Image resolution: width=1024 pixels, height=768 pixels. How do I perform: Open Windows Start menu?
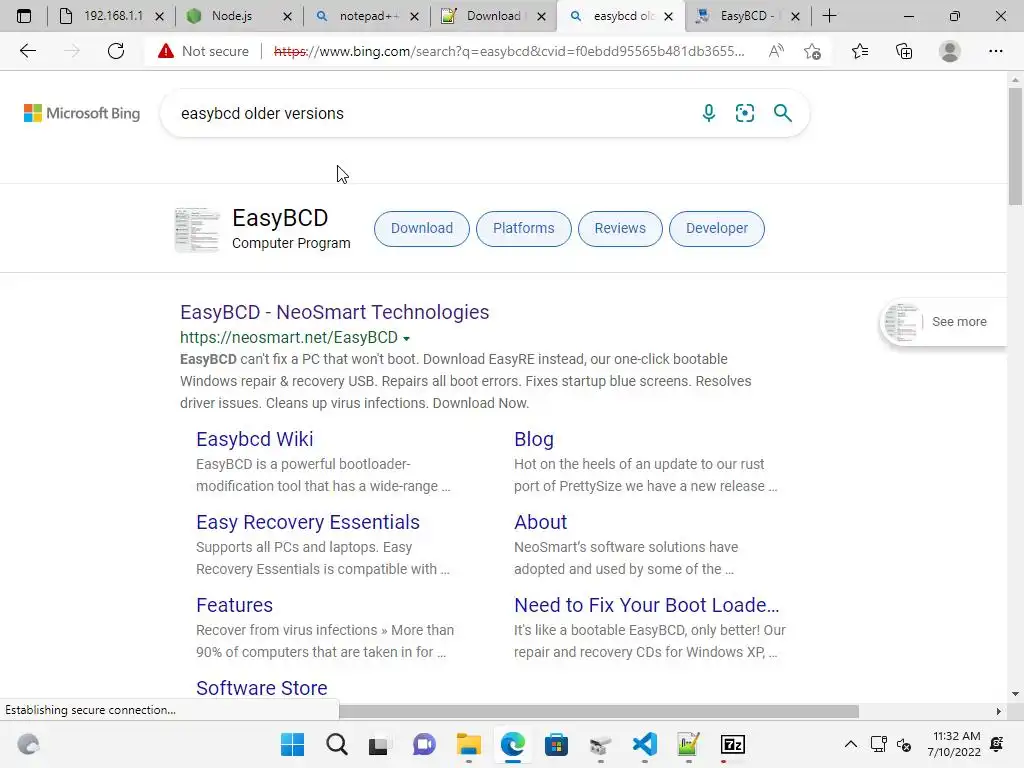pos(292,744)
